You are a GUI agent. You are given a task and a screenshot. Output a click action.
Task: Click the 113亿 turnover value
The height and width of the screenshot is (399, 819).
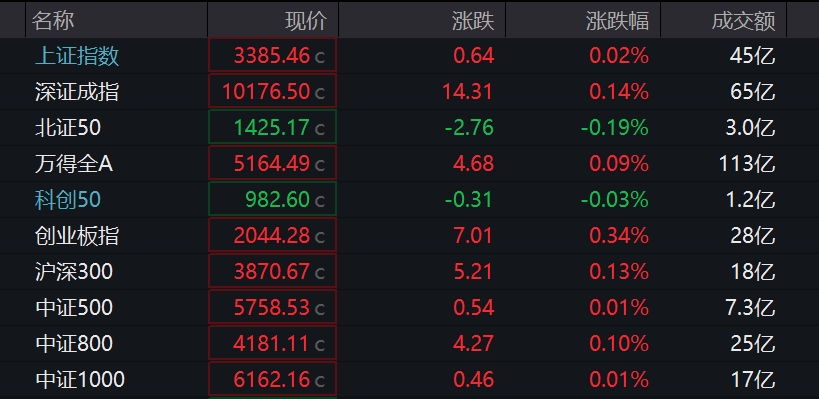click(747, 164)
